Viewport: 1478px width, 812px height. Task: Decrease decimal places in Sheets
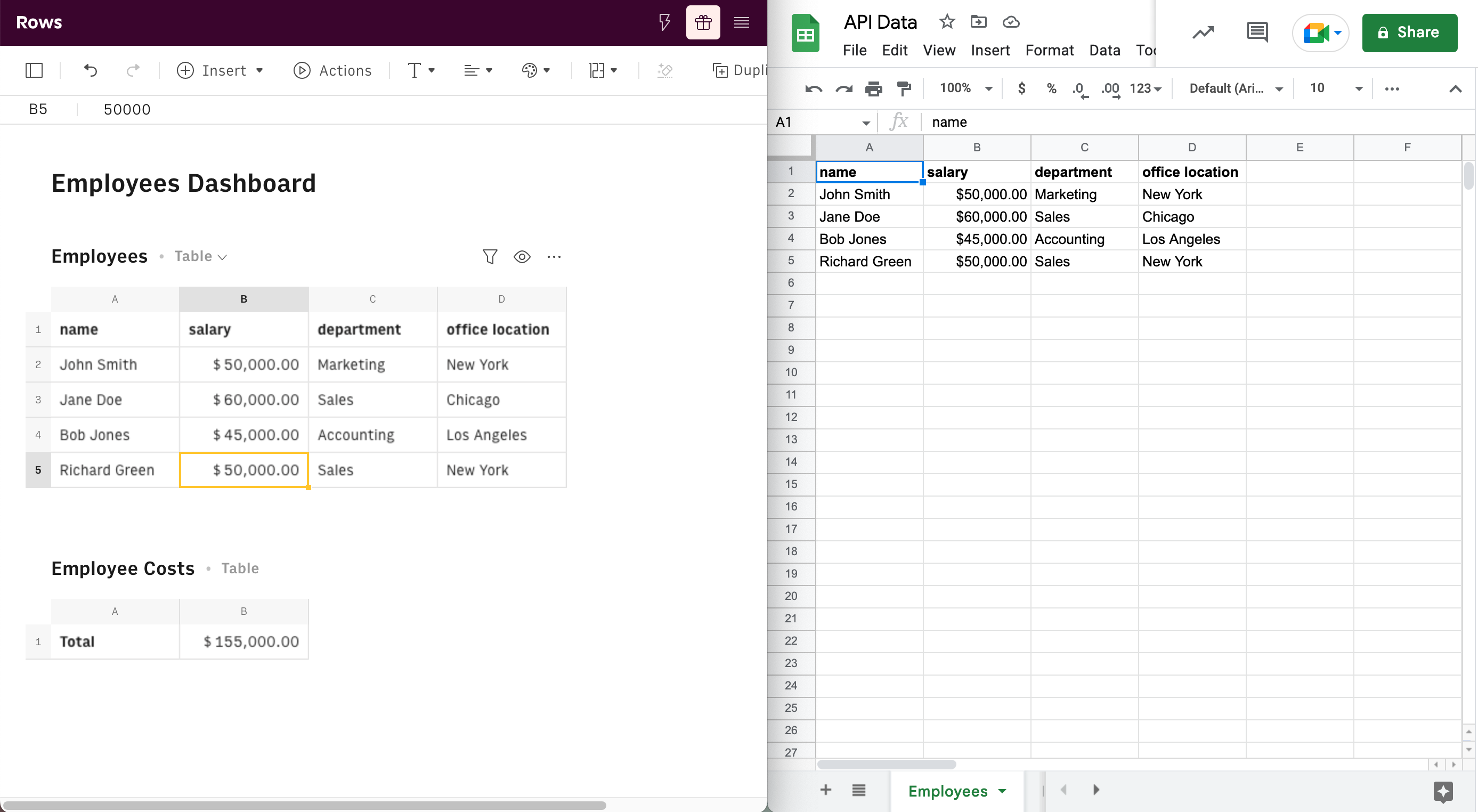pos(1080,89)
